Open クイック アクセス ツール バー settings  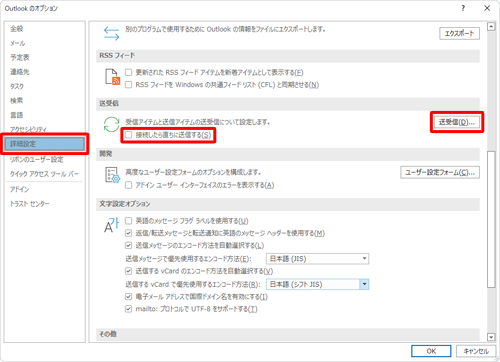[x=44, y=174]
